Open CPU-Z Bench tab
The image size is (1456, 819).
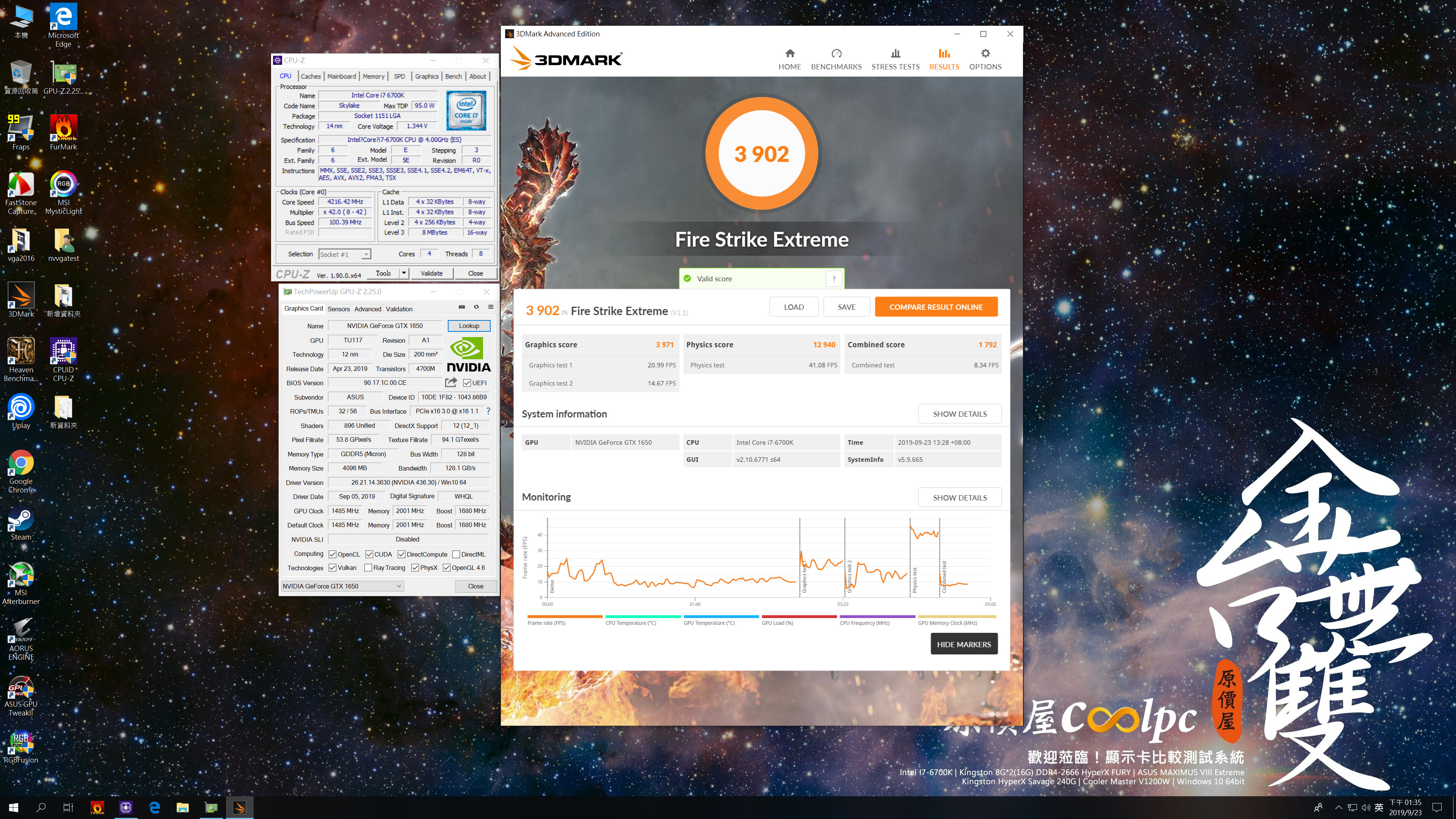coord(453,76)
